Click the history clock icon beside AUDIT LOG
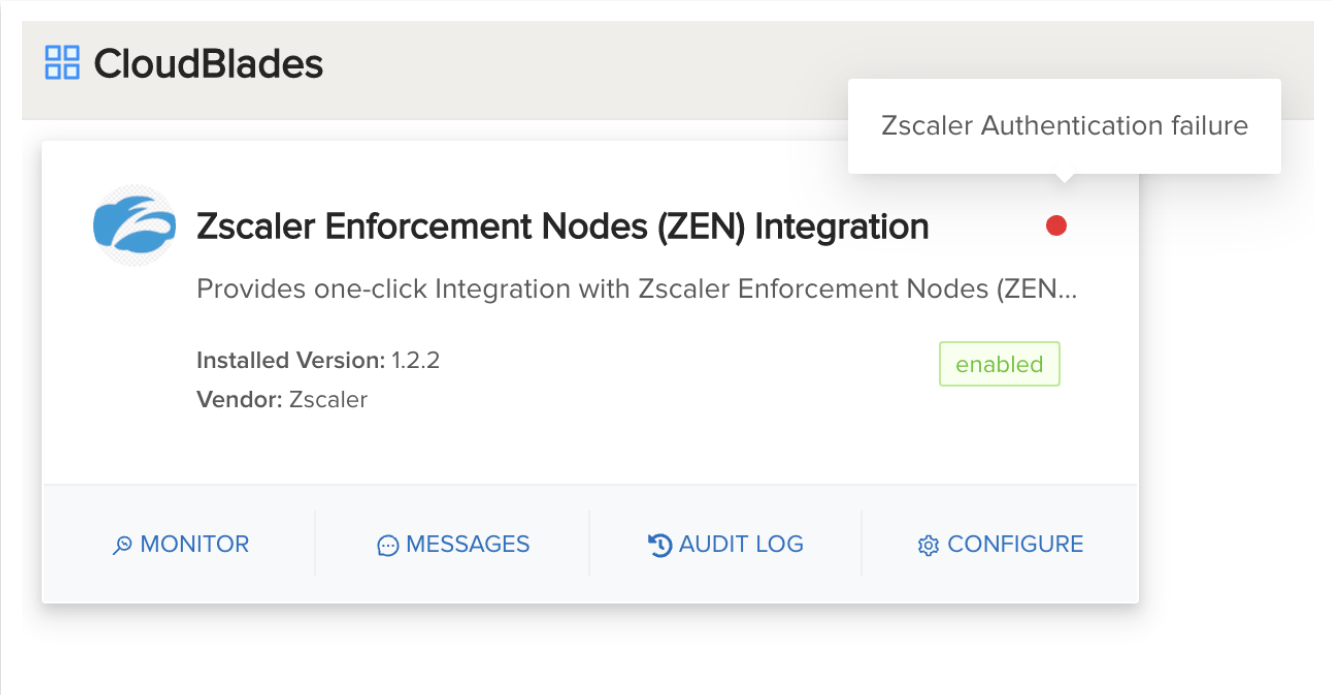Screen dimensions: 1334x695 (x=660, y=545)
